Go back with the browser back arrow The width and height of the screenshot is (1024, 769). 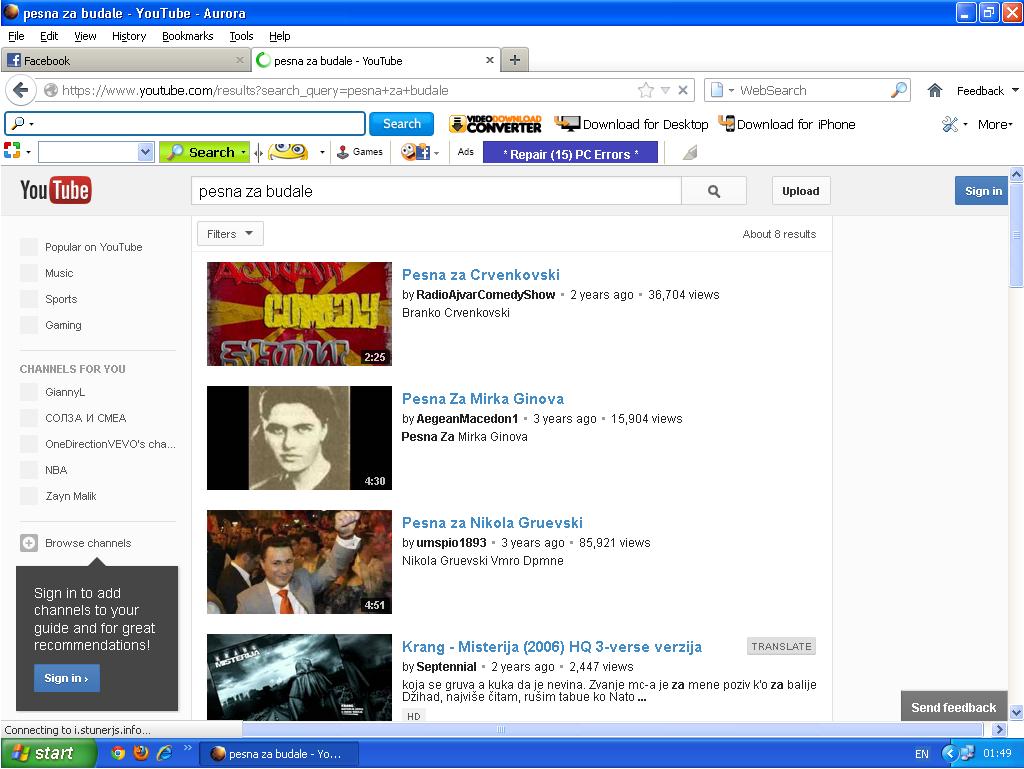[21, 90]
